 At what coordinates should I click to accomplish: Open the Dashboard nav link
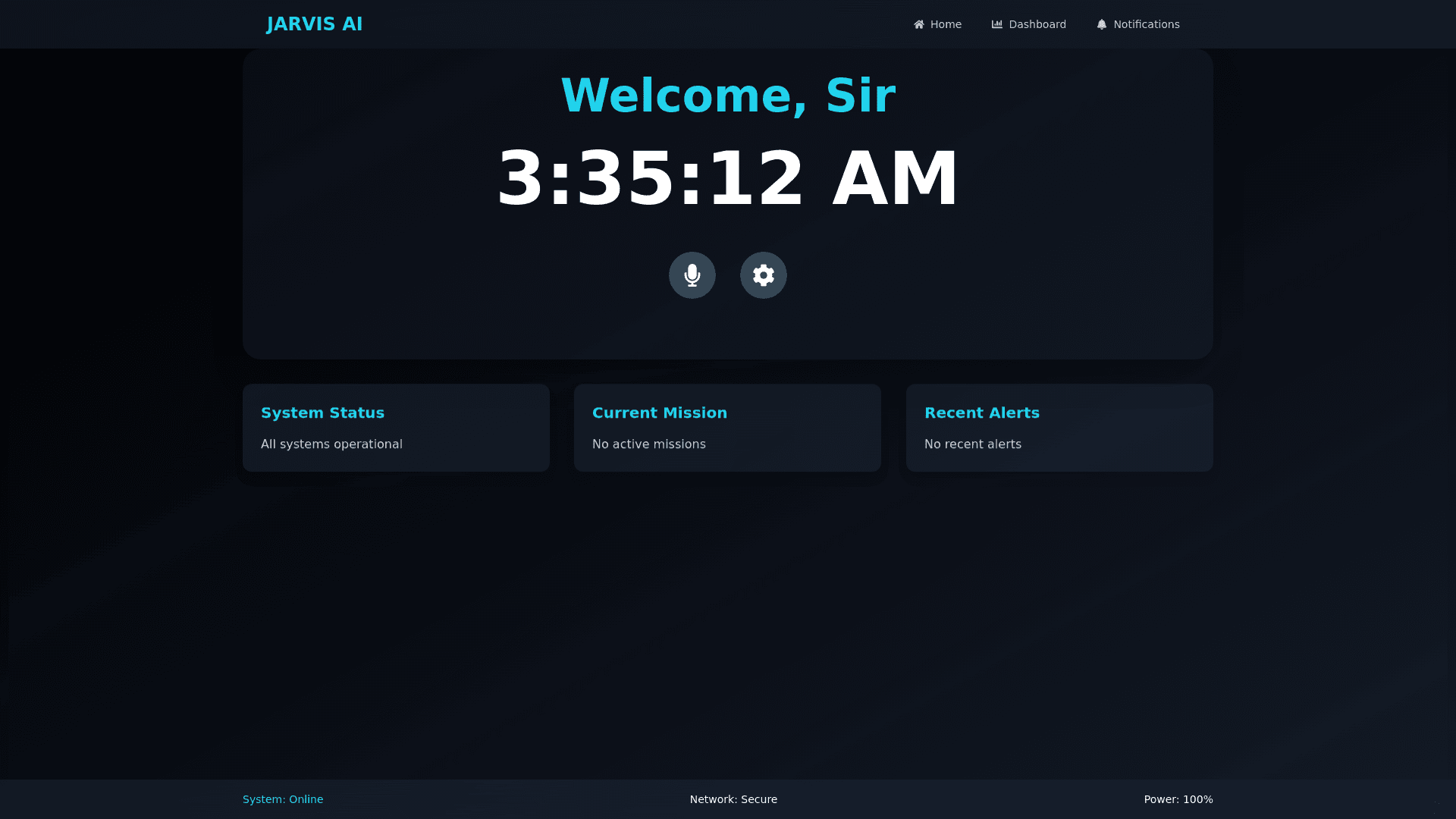coord(1037,24)
